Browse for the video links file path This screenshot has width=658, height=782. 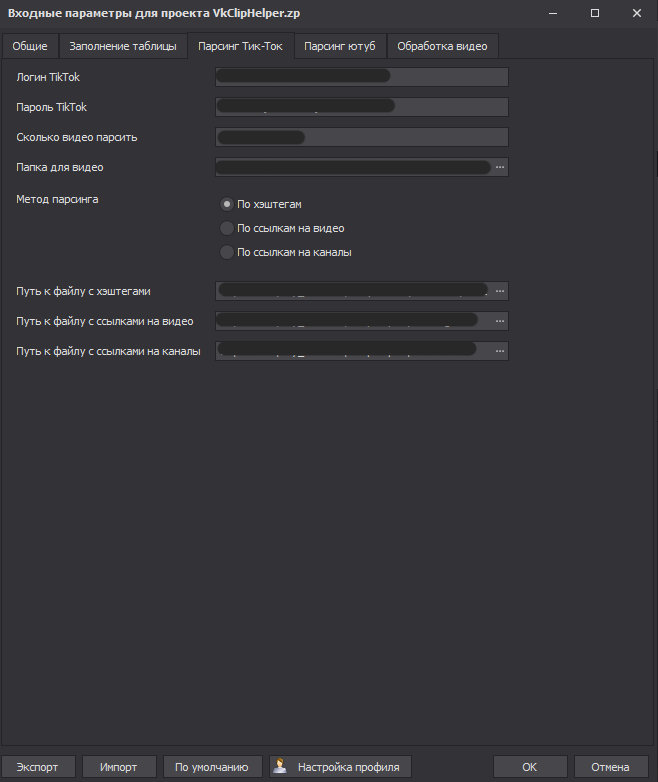pyautogui.click(x=500, y=321)
